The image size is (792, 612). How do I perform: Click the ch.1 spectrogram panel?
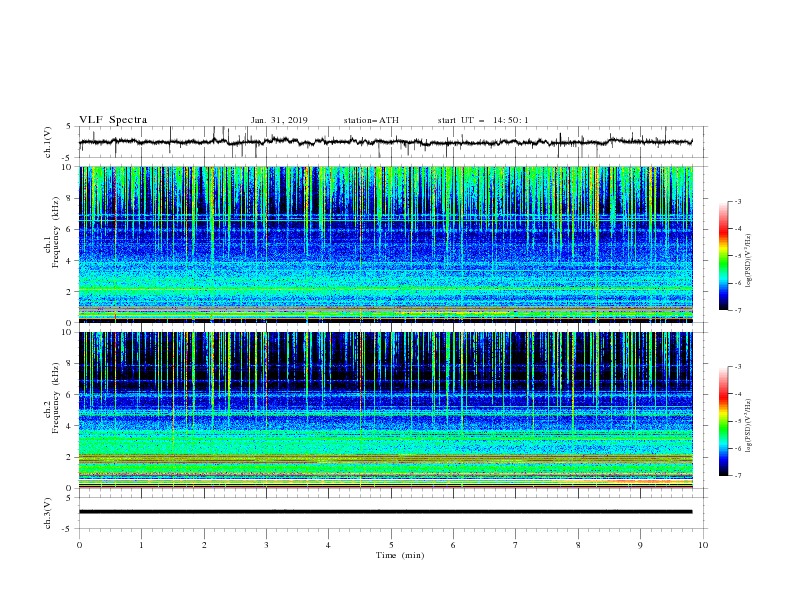[x=386, y=244]
